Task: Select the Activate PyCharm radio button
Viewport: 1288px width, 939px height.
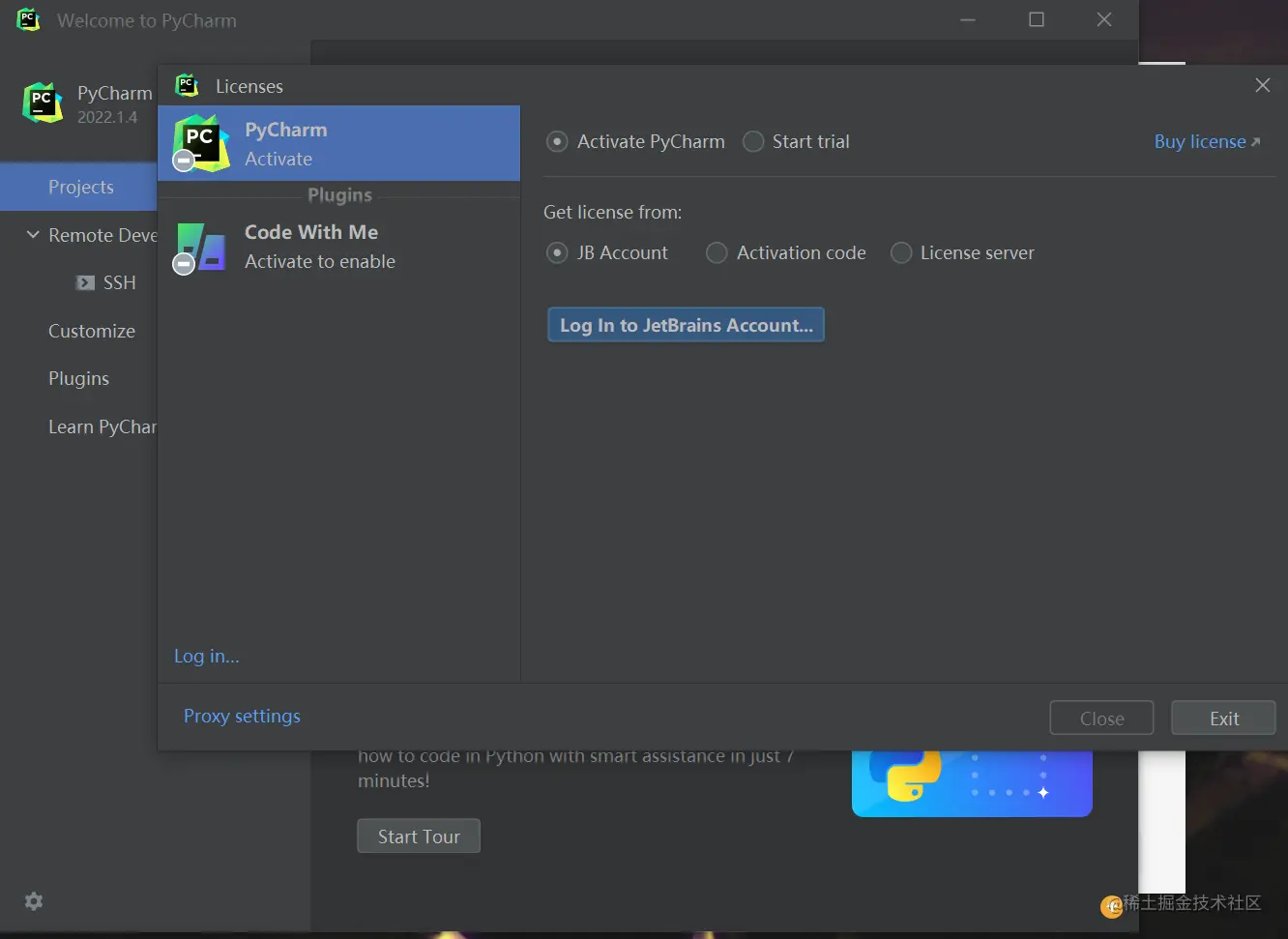Action: click(557, 142)
